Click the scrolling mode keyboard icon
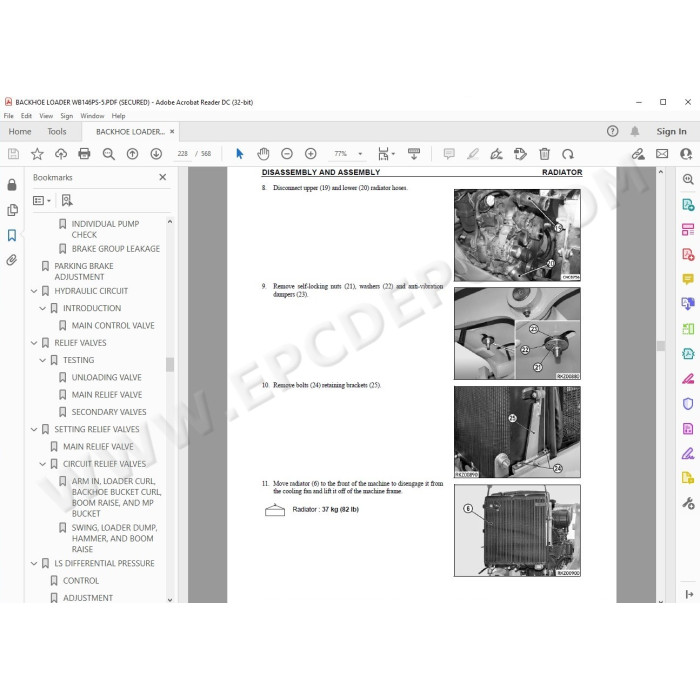The image size is (700, 700). (x=414, y=154)
